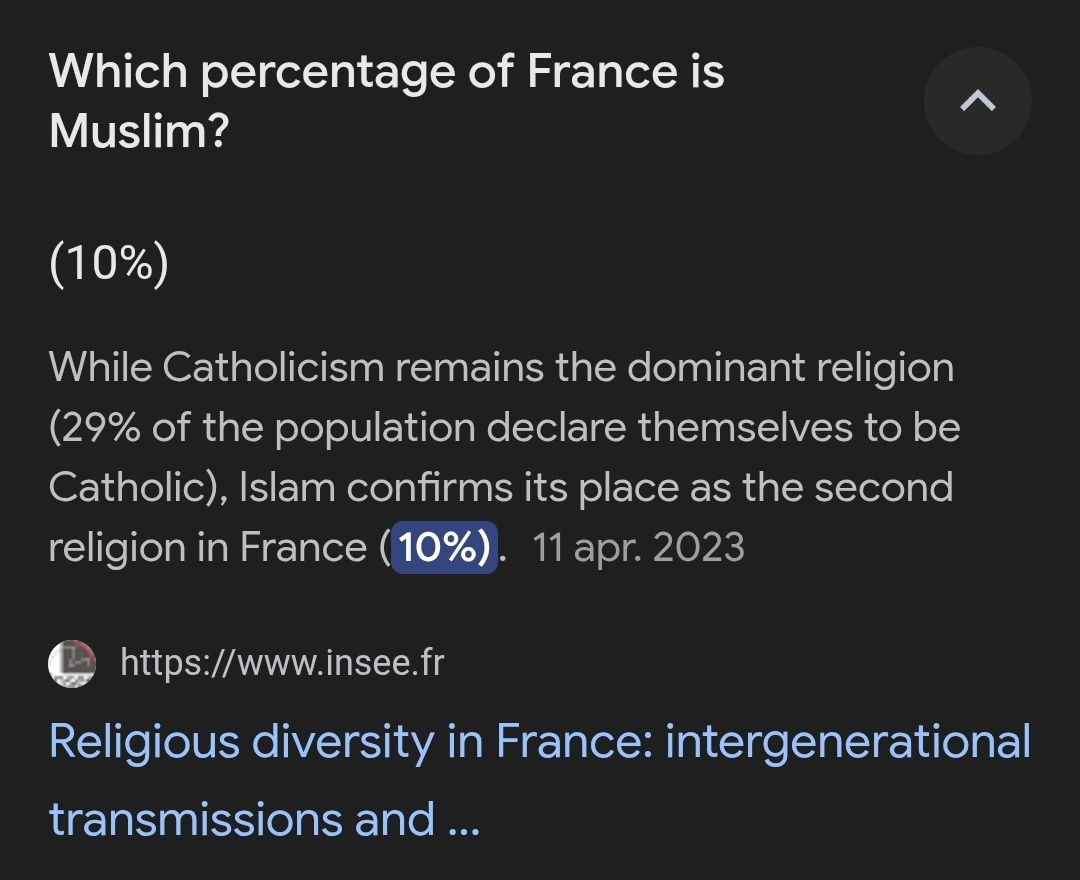Click the word 'Catholicism' in the snippet

tap(273, 367)
